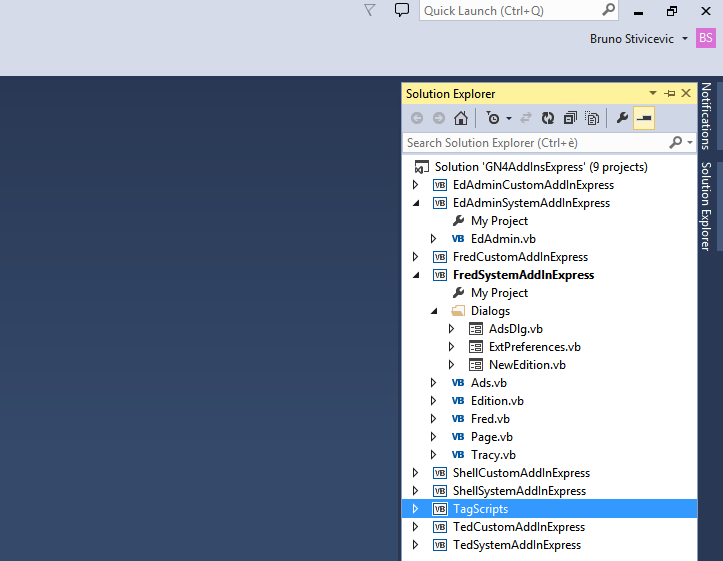Click the VB icon of Tracy.vb
This screenshot has width=723, height=561.
click(458, 455)
